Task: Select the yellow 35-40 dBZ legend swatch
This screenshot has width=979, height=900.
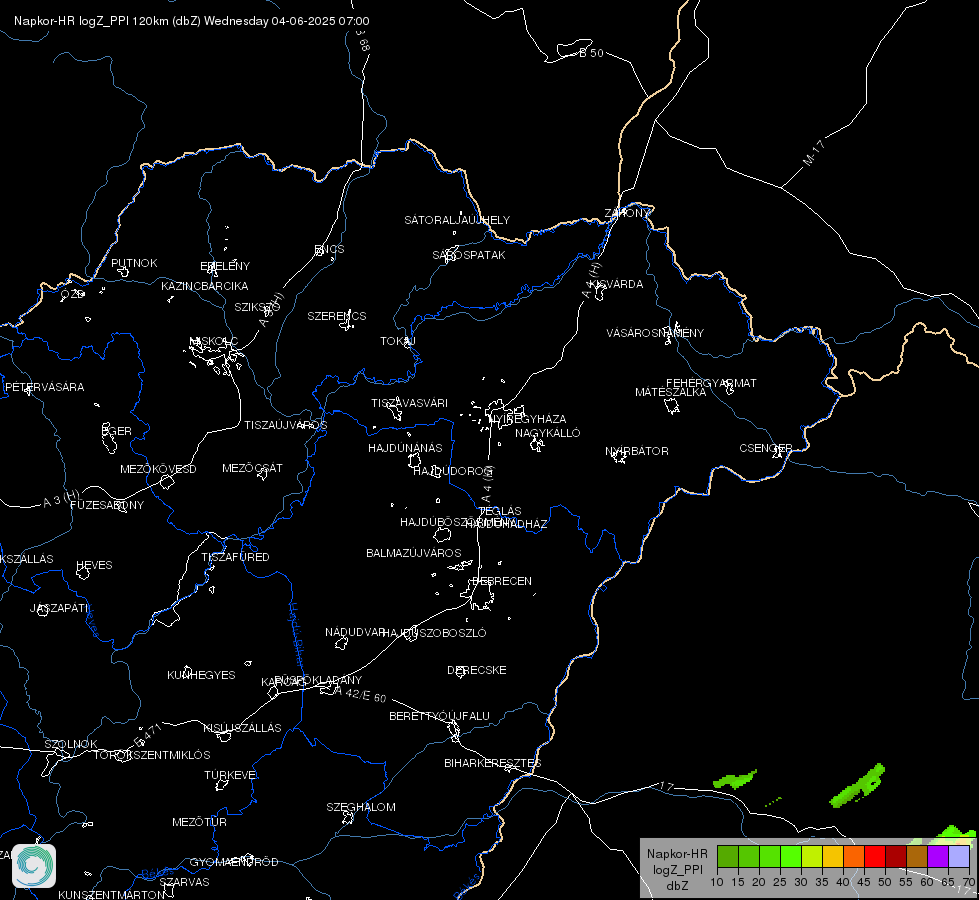Action: (x=833, y=857)
